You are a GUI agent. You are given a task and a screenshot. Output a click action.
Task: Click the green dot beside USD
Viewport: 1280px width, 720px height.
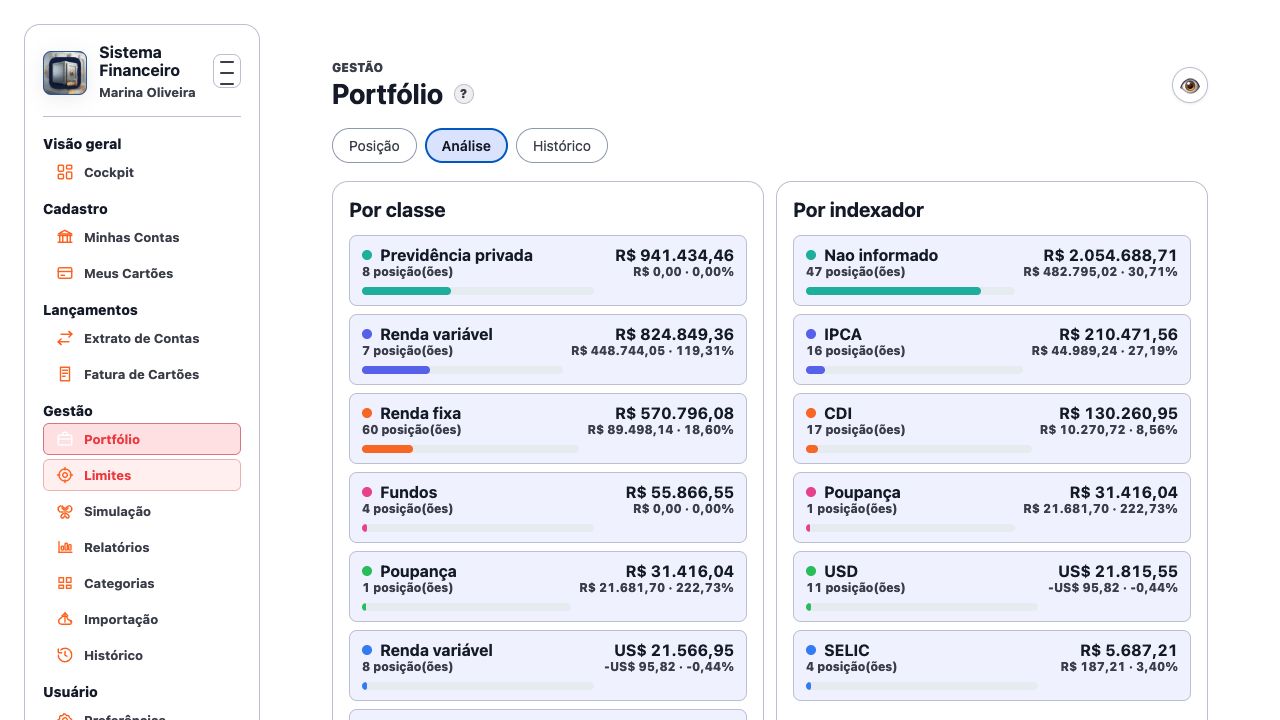[x=811, y=571]
